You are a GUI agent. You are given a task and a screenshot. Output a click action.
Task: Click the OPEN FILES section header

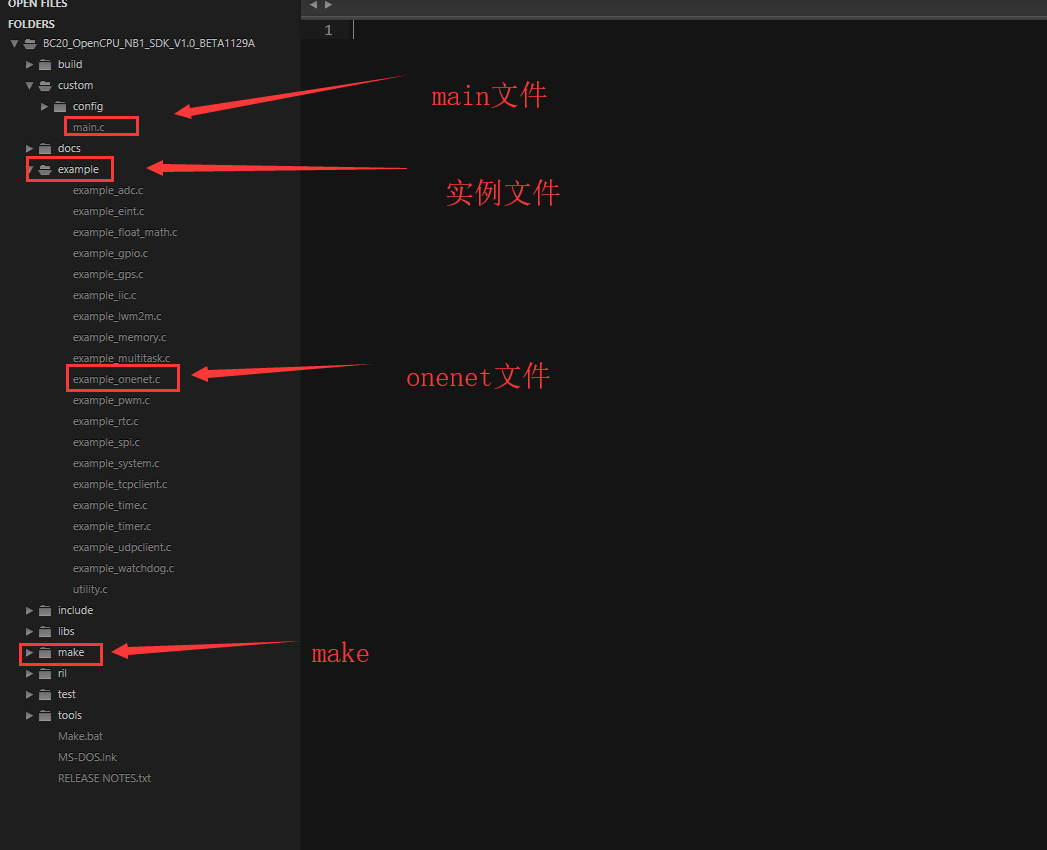tap(37, 4)
